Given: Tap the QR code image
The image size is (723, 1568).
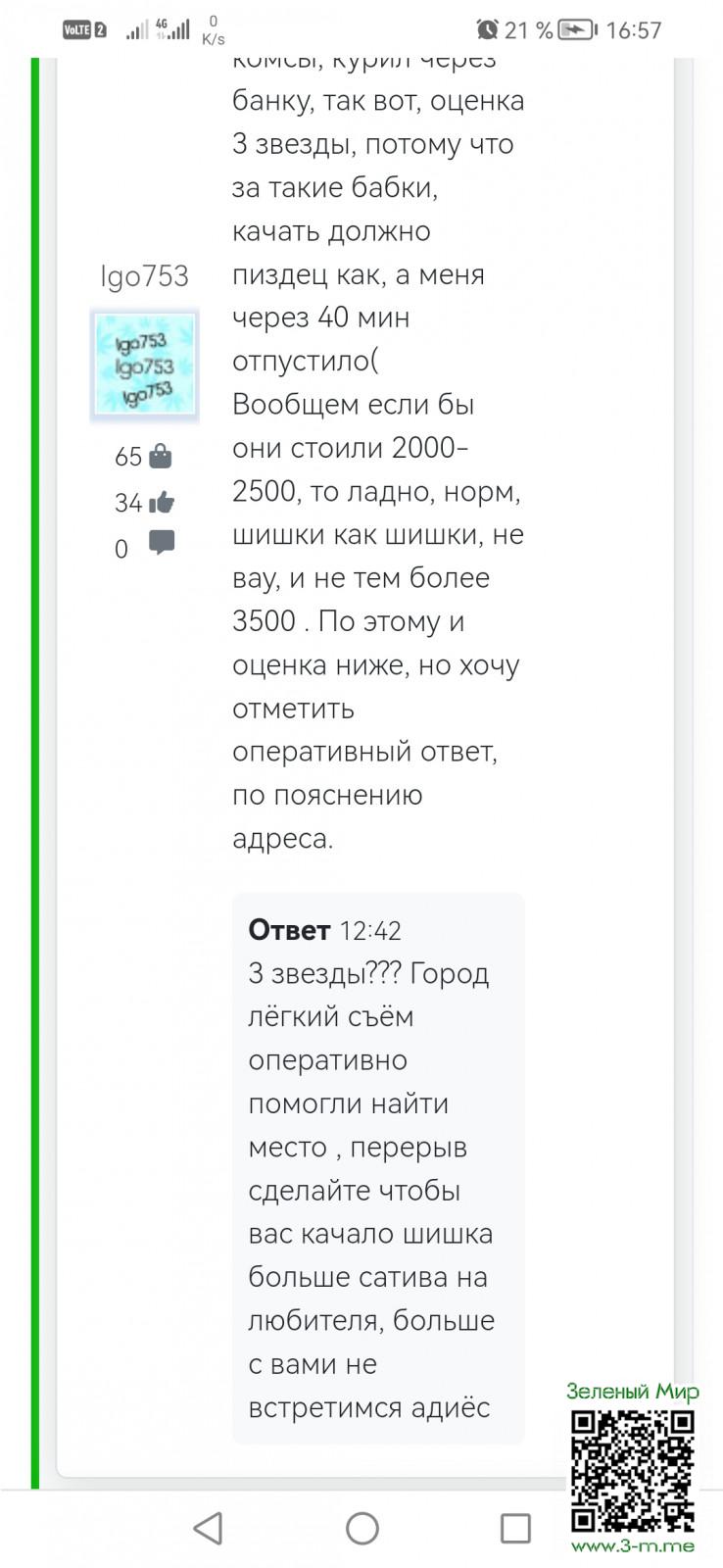Looking at the screenshot, I should 633,1471.
